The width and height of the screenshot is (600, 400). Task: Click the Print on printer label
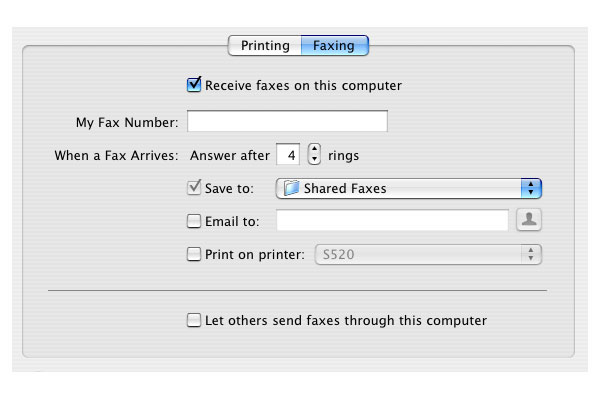[255, 255]
